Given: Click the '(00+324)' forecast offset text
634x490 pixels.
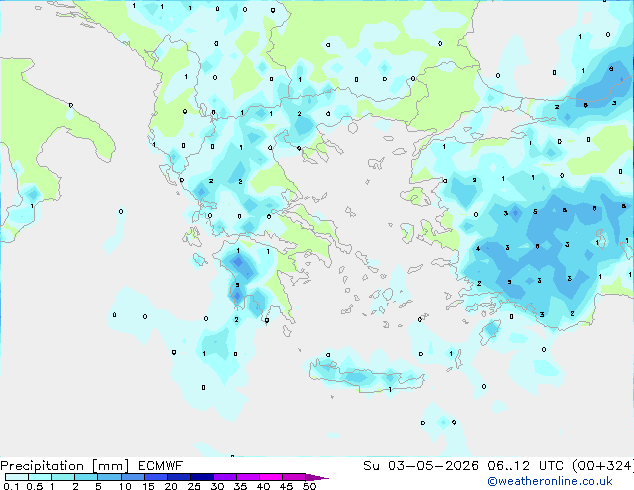Looking at the screenshot, I should tap(603, 466).
